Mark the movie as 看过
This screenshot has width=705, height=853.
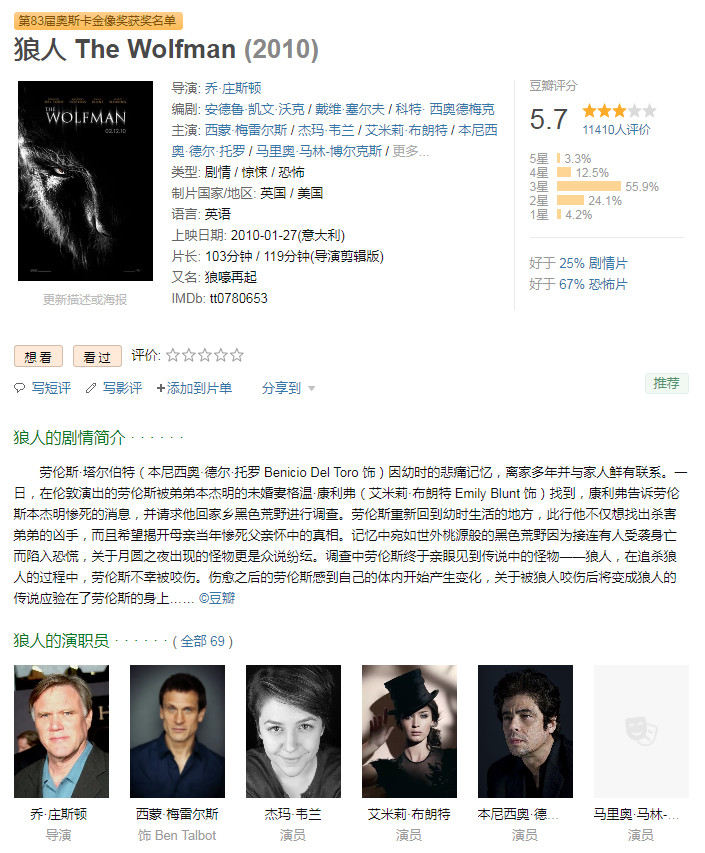point(97,357)
